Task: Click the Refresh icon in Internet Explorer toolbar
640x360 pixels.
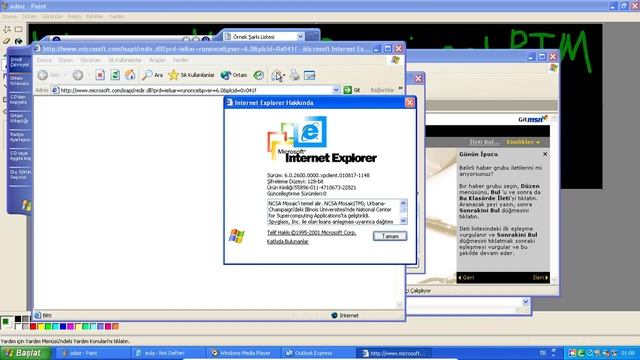Action: pyautogui.click(x=115, y=75)
